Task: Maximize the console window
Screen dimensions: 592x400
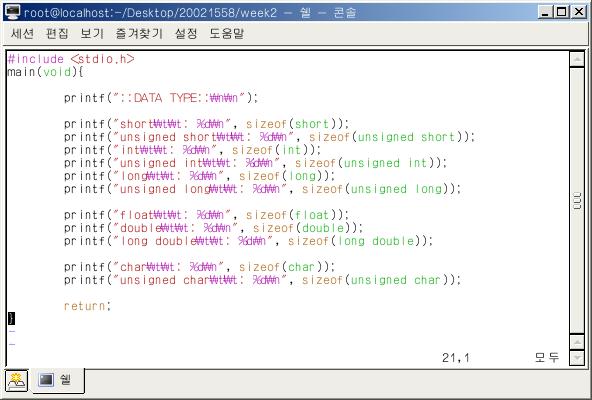Action: click(561, 12)
